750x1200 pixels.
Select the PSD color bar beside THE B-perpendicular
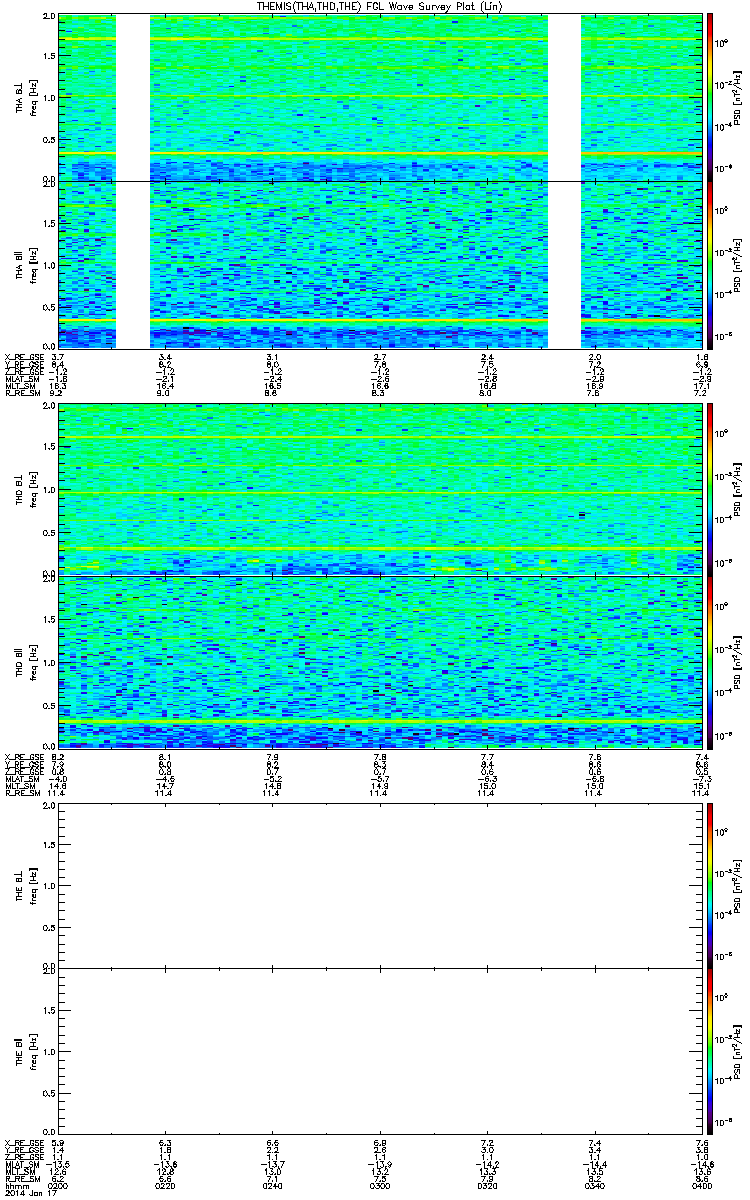[709, 884]
